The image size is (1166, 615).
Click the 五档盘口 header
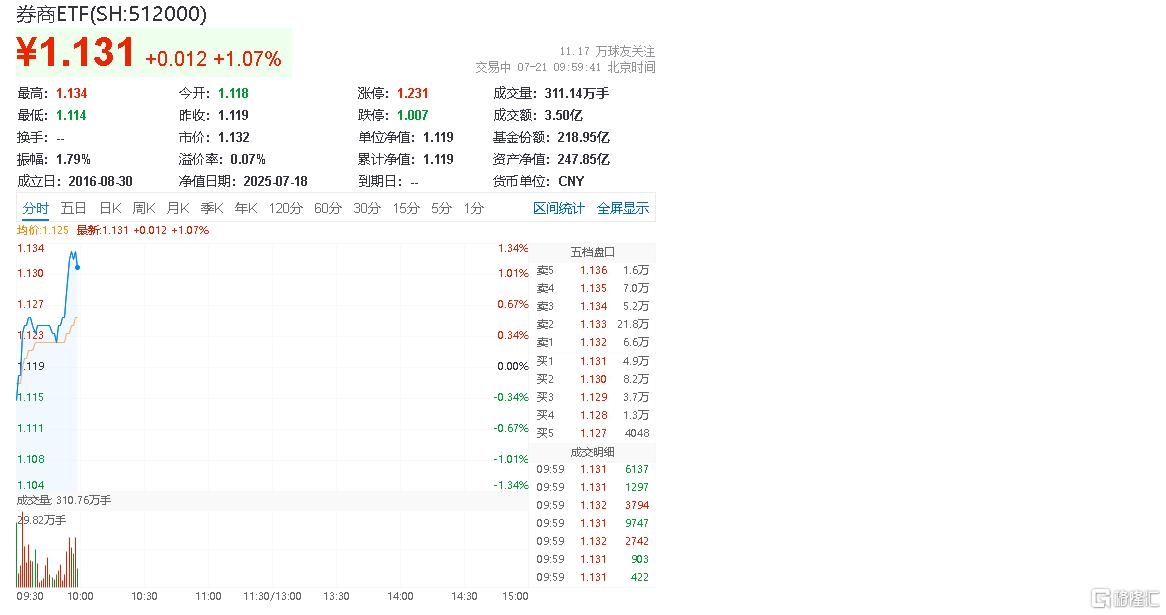[593, 252]
